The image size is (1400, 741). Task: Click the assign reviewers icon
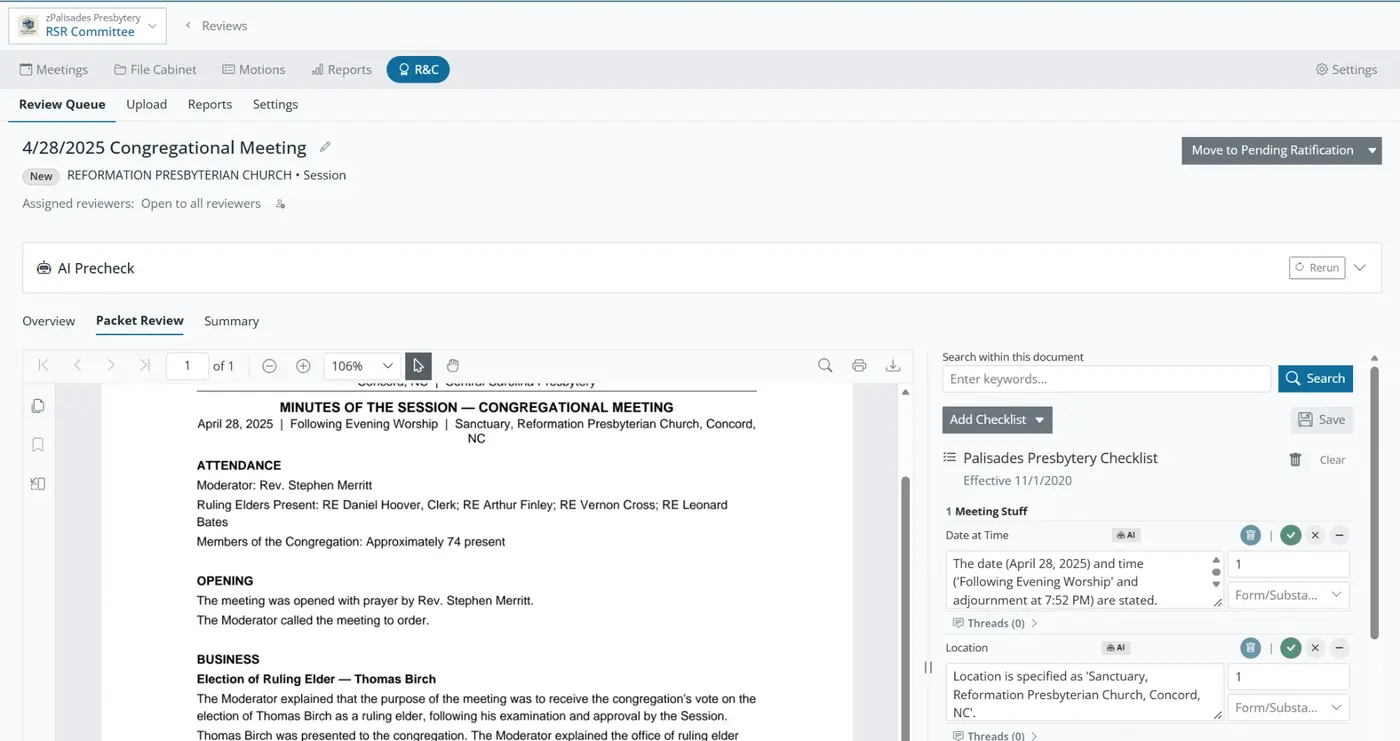click(280, 204)
